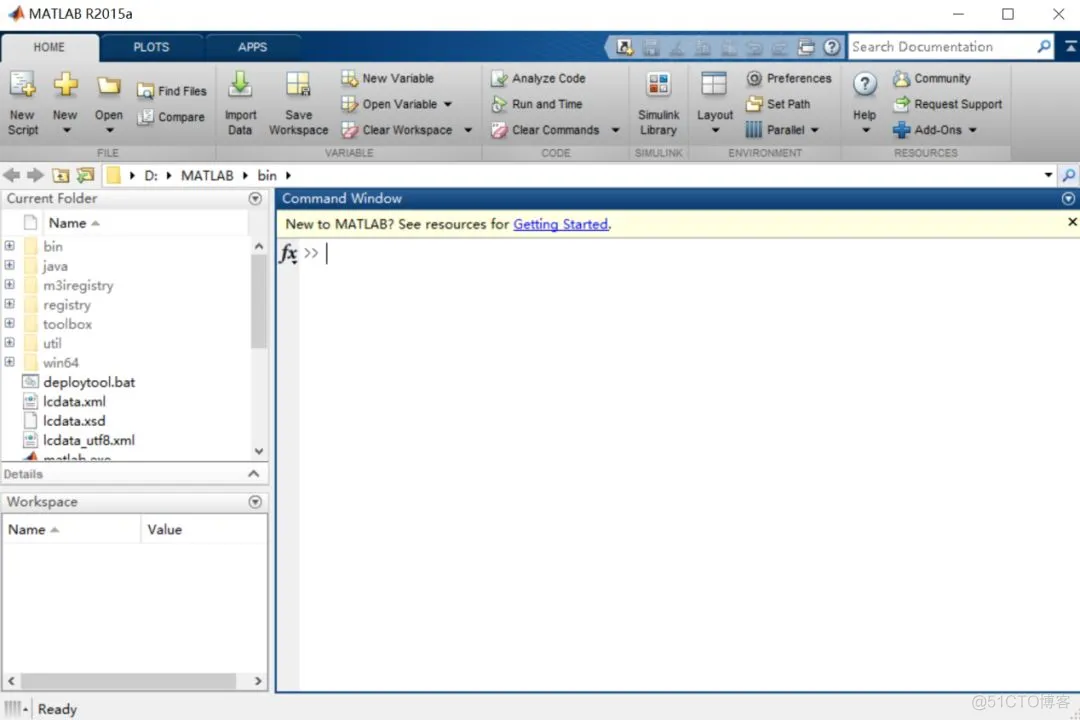
Task: Go up one folder level
Action: (61, 176)
